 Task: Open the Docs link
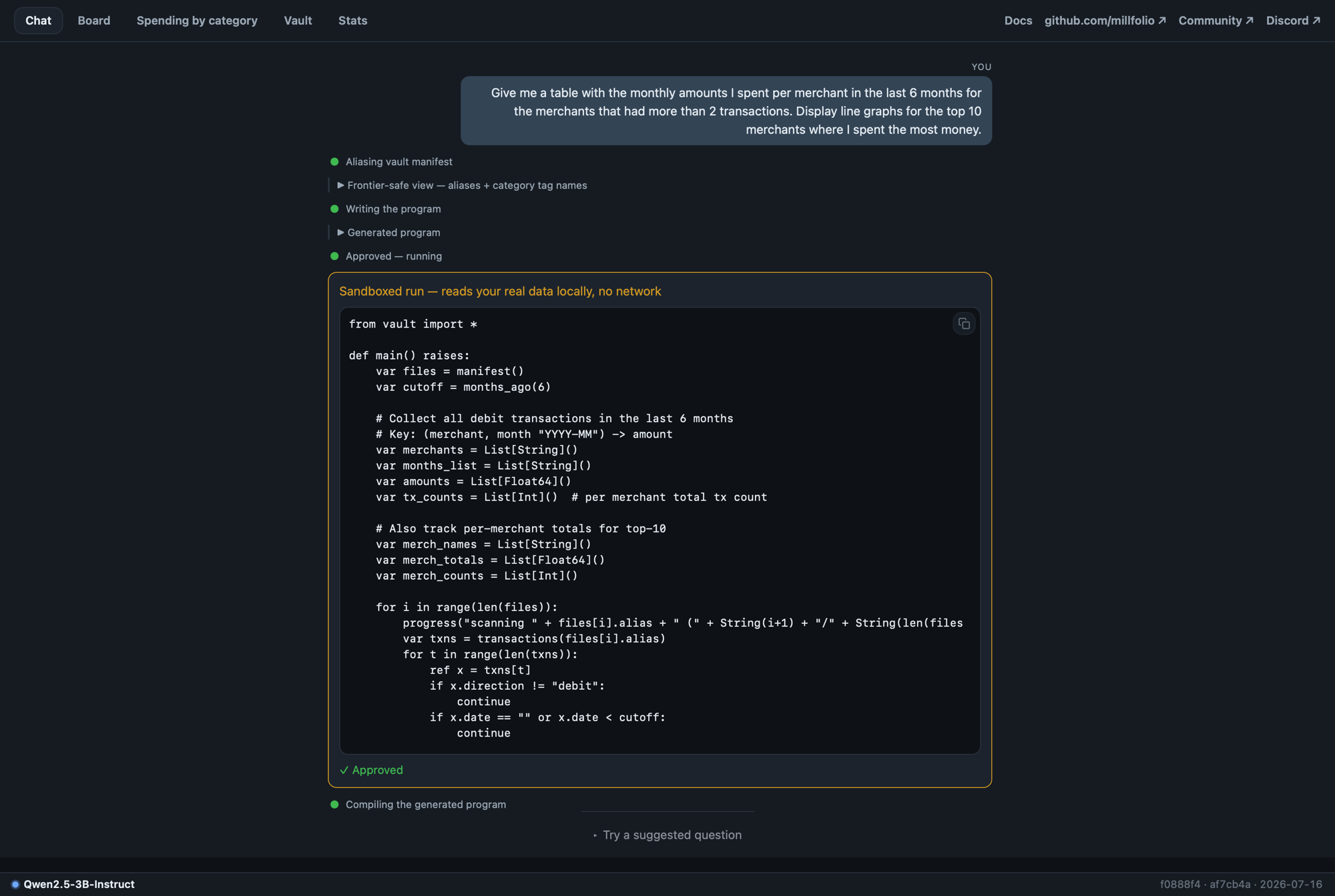point(1018,21)
